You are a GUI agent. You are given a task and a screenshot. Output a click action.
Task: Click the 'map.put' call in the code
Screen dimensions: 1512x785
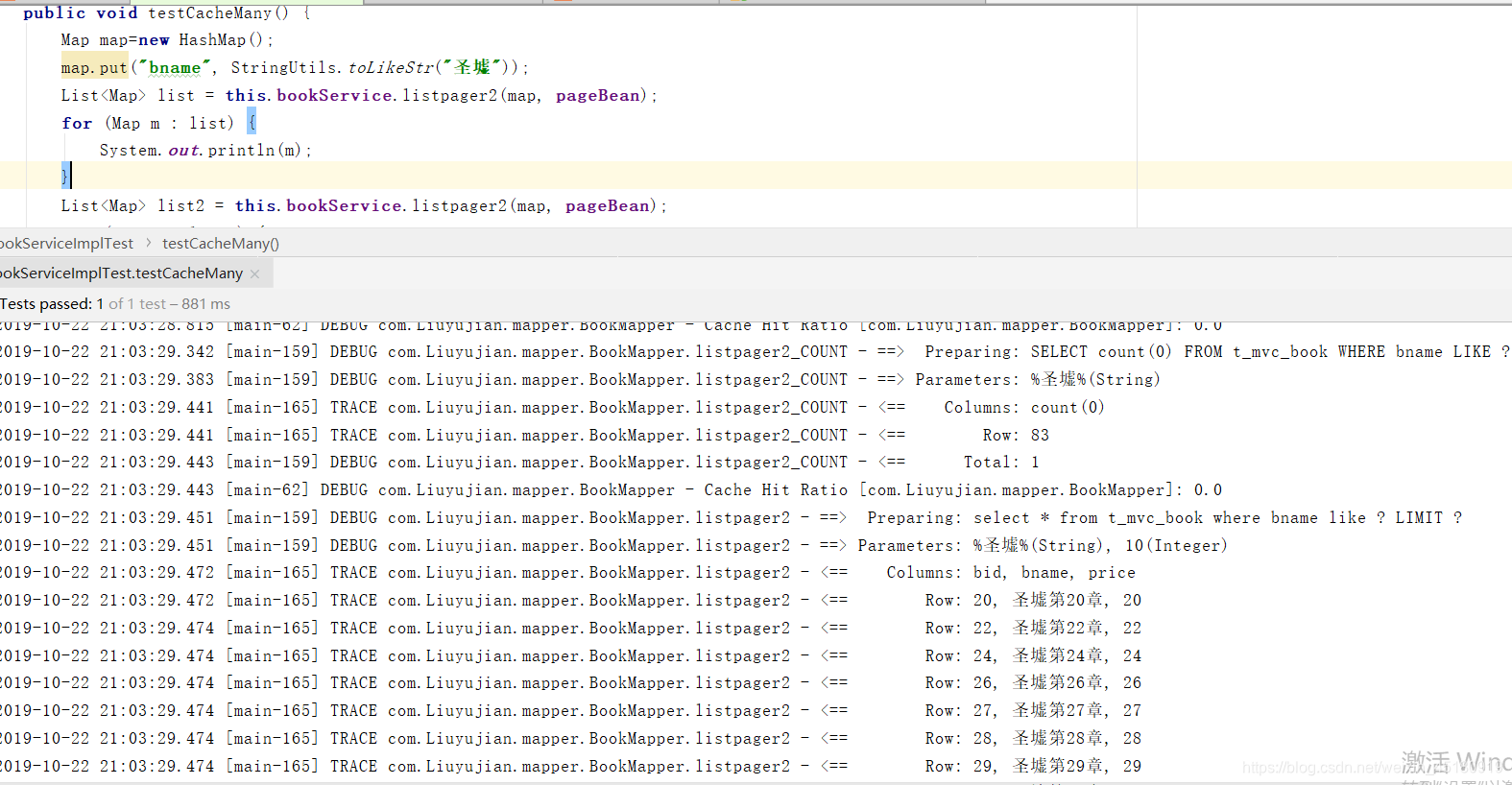point(94,68)
